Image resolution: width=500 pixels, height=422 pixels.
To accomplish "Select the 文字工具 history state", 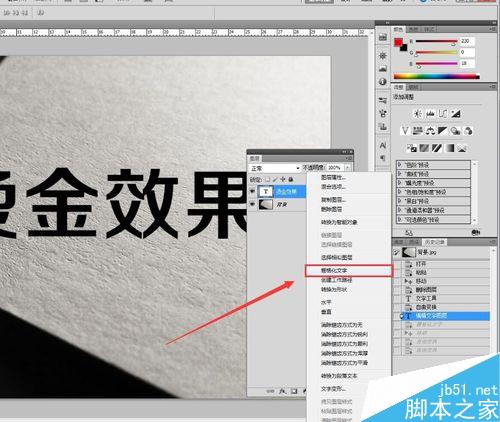I will click(x=446, y=298).
